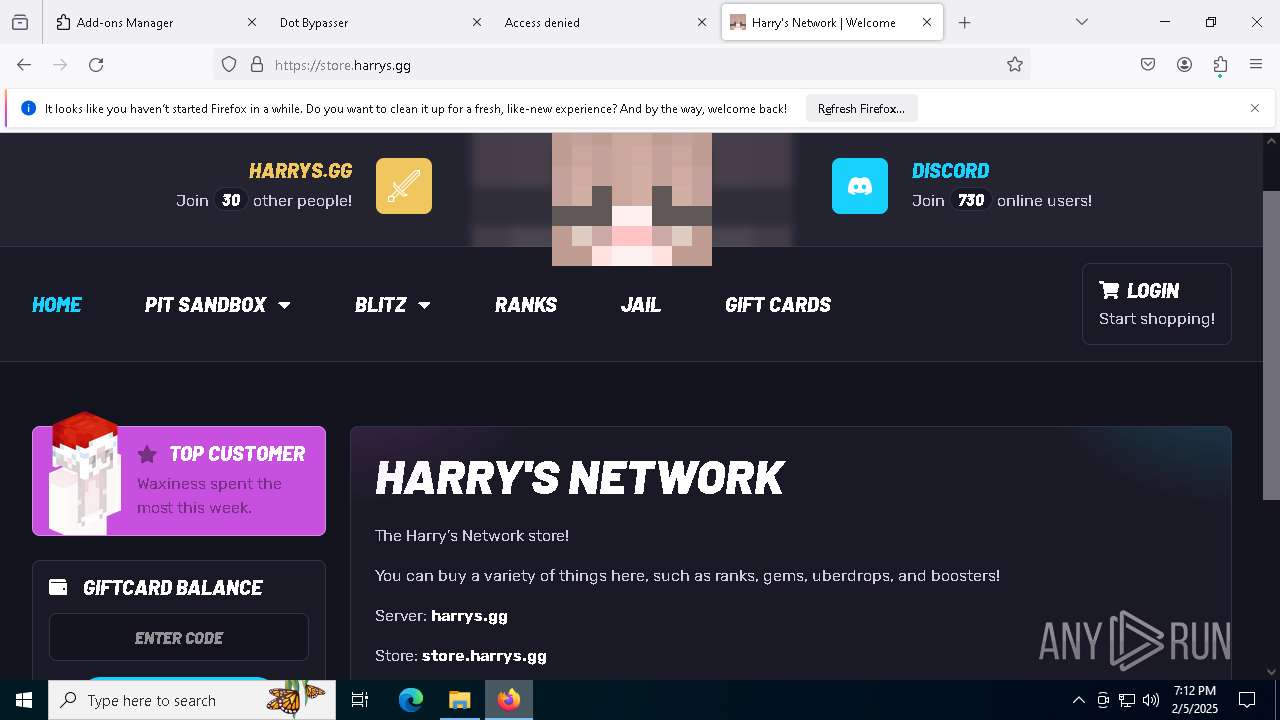Image resolution: width=1280 pixels, height=720 pixels.
Task: Click the Firefox forward arrow
Action: coord(60,65)
